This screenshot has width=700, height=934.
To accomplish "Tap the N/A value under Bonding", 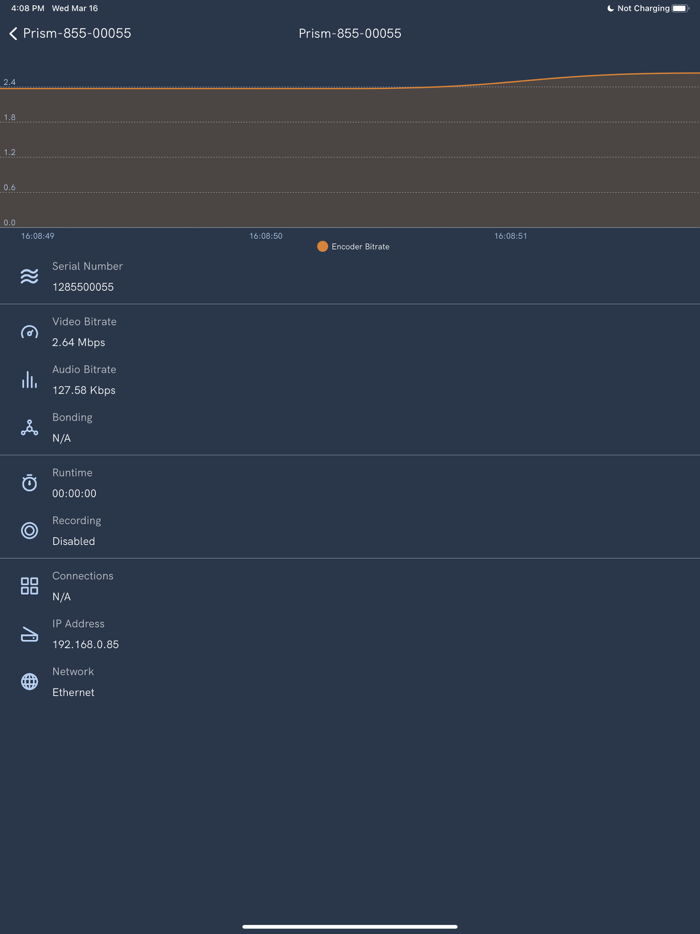I will pyautogui.click(x=61, y=438).
